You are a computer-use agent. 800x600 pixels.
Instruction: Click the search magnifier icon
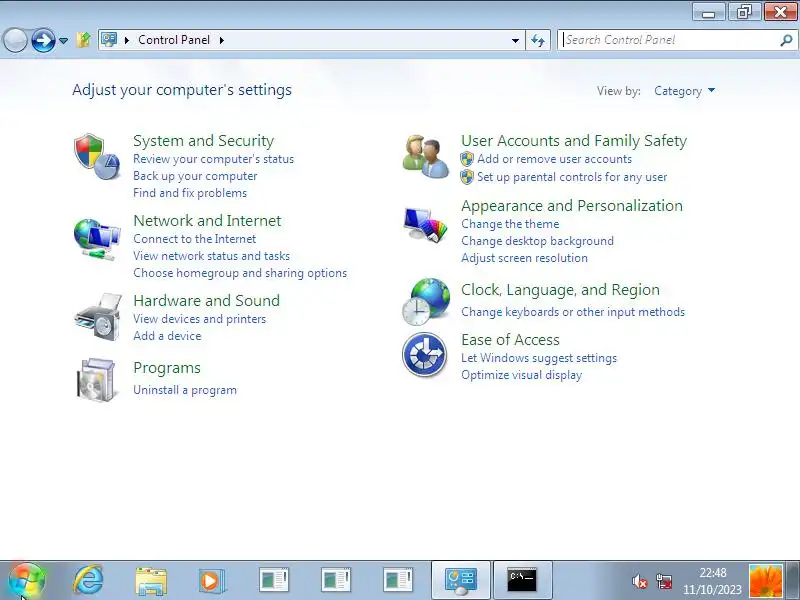[x=786, y=40]
